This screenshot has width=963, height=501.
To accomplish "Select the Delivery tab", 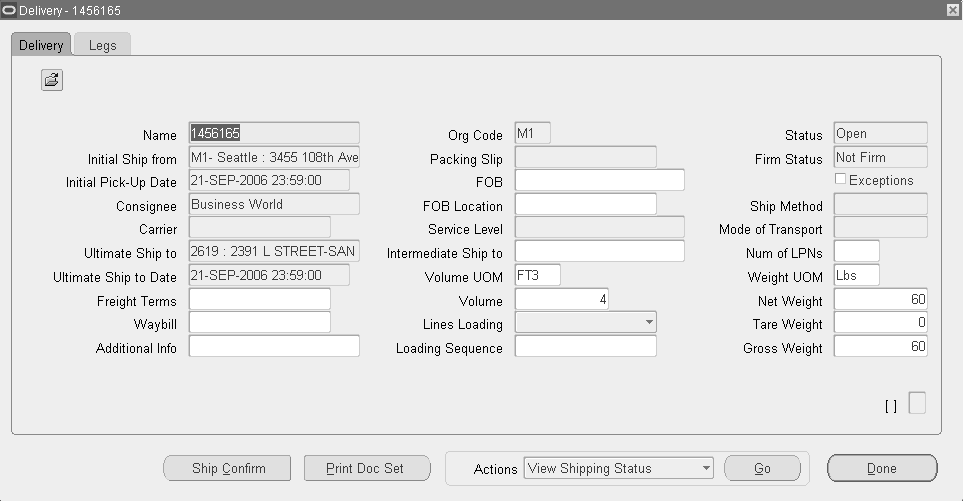I will coord(41,45).
